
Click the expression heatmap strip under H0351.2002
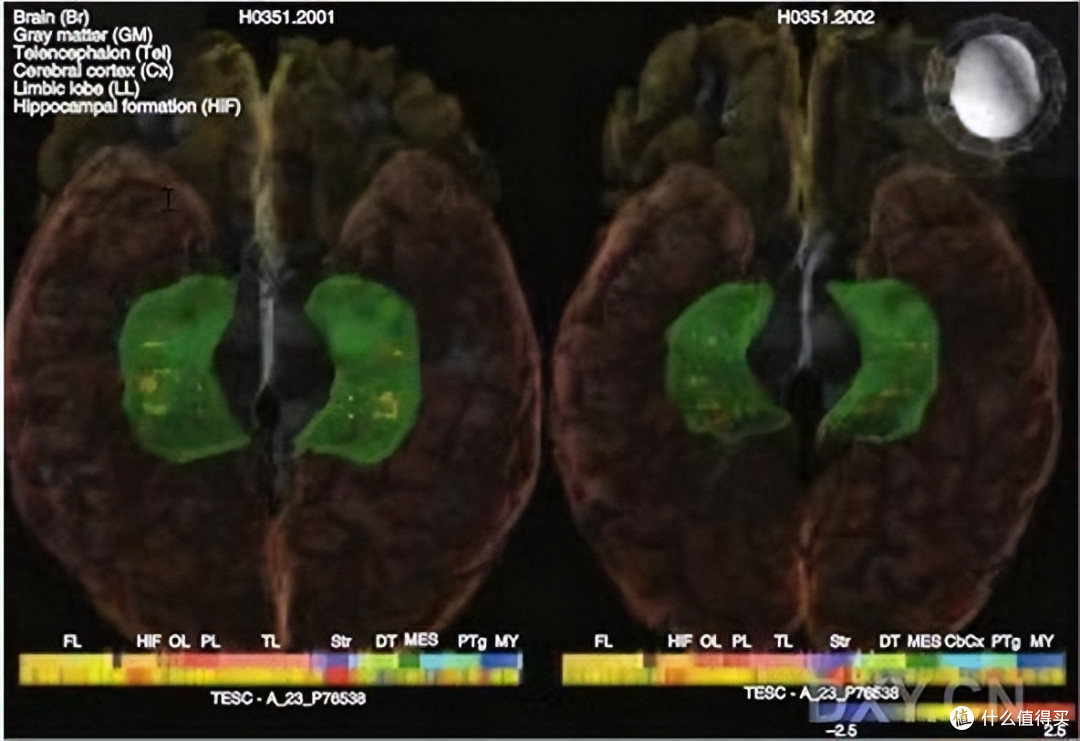tap(814, 669)
